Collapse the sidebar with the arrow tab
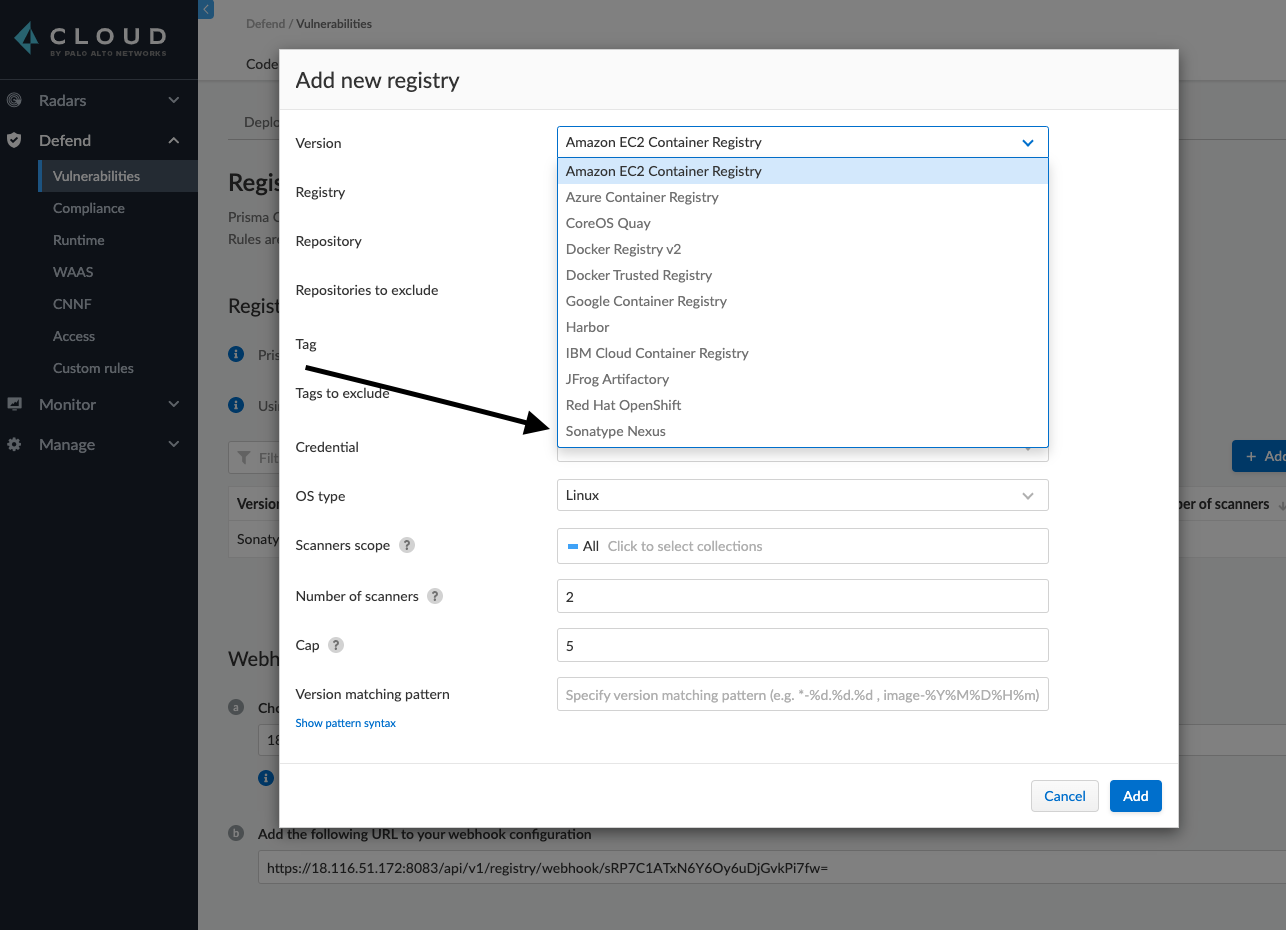Screen dimensions: 1286x930 coord(206,9)
